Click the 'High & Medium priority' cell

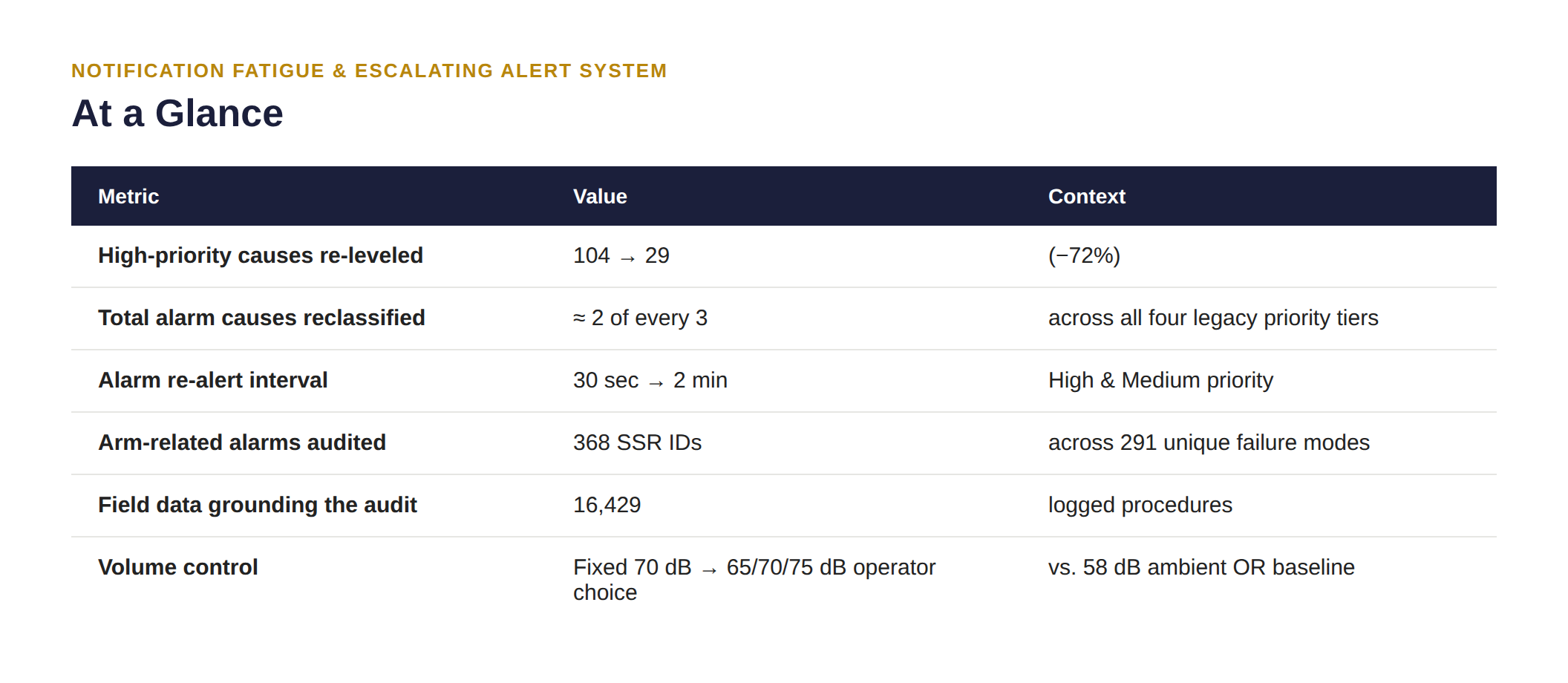1160,380
